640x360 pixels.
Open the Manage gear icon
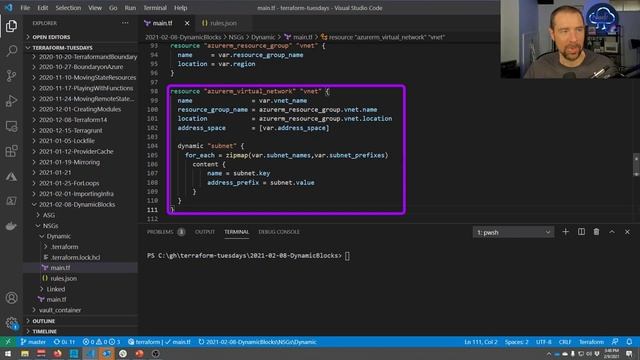(x=11, y=323)
